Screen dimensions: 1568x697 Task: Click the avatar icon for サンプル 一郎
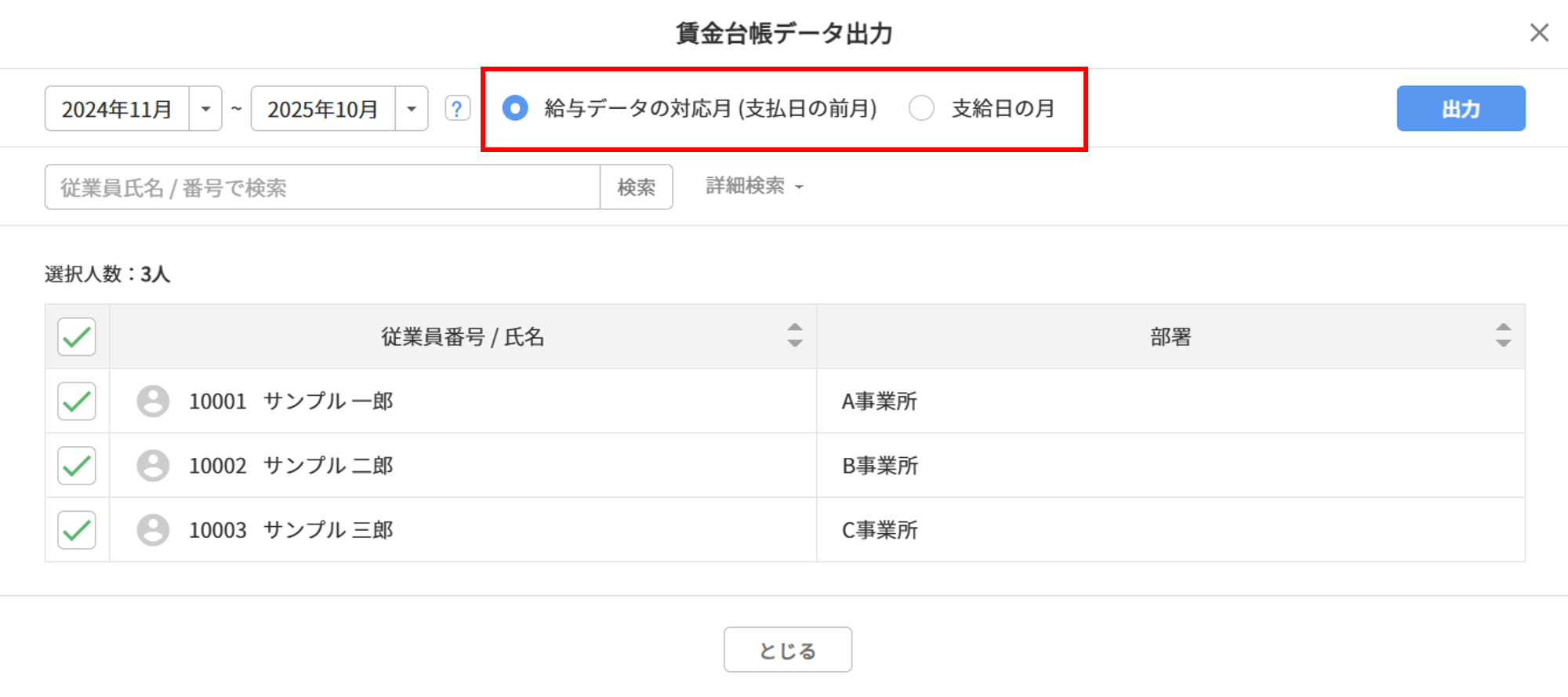[153, 401]
